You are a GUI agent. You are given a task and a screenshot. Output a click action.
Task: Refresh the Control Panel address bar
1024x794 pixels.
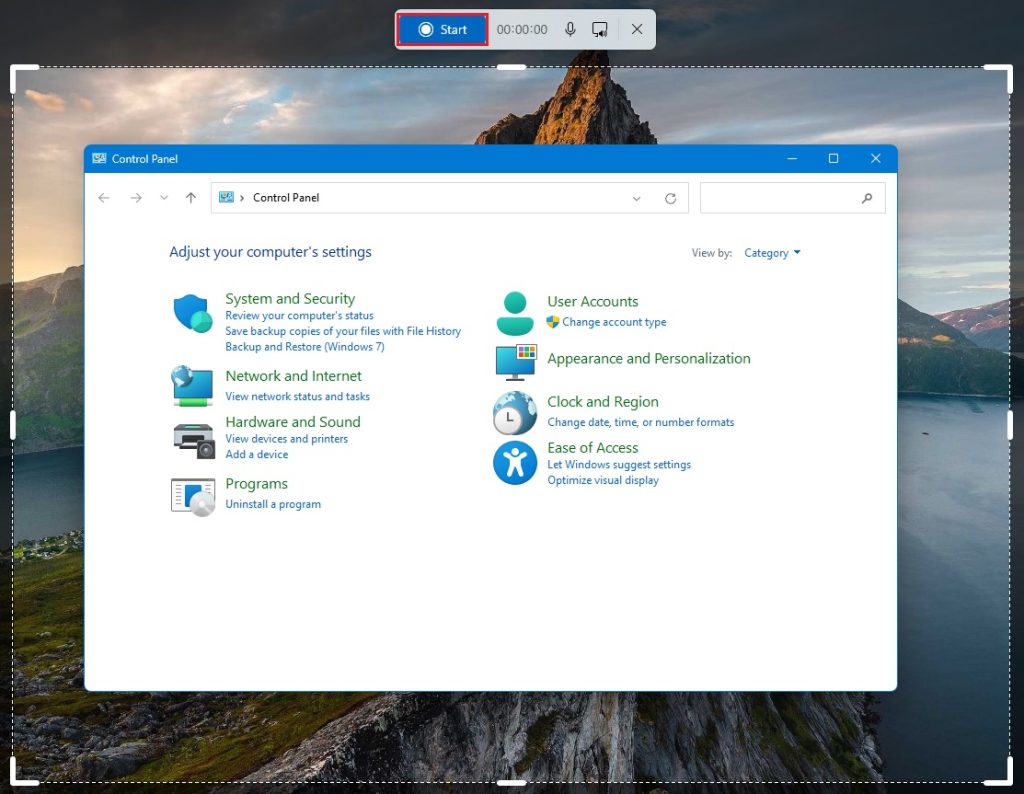(x=671, y=199)
